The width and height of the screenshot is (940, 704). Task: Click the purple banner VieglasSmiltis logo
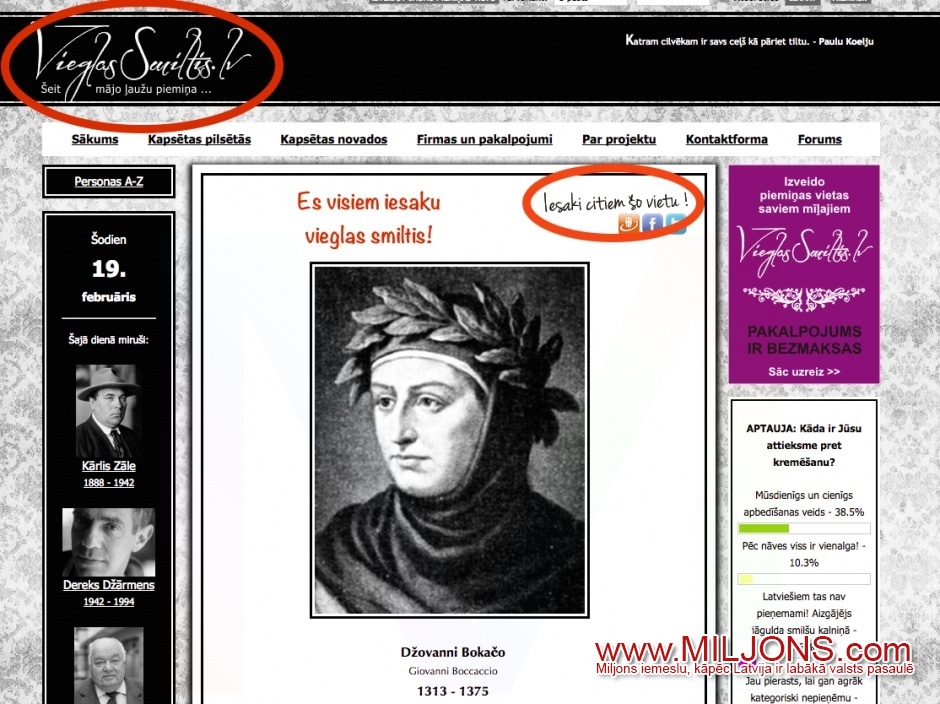tap(804, 246)
